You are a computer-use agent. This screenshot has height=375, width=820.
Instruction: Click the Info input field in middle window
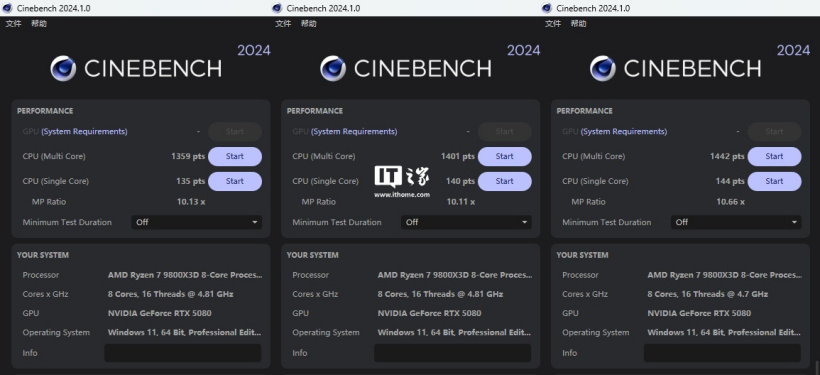tap(452, 353)
